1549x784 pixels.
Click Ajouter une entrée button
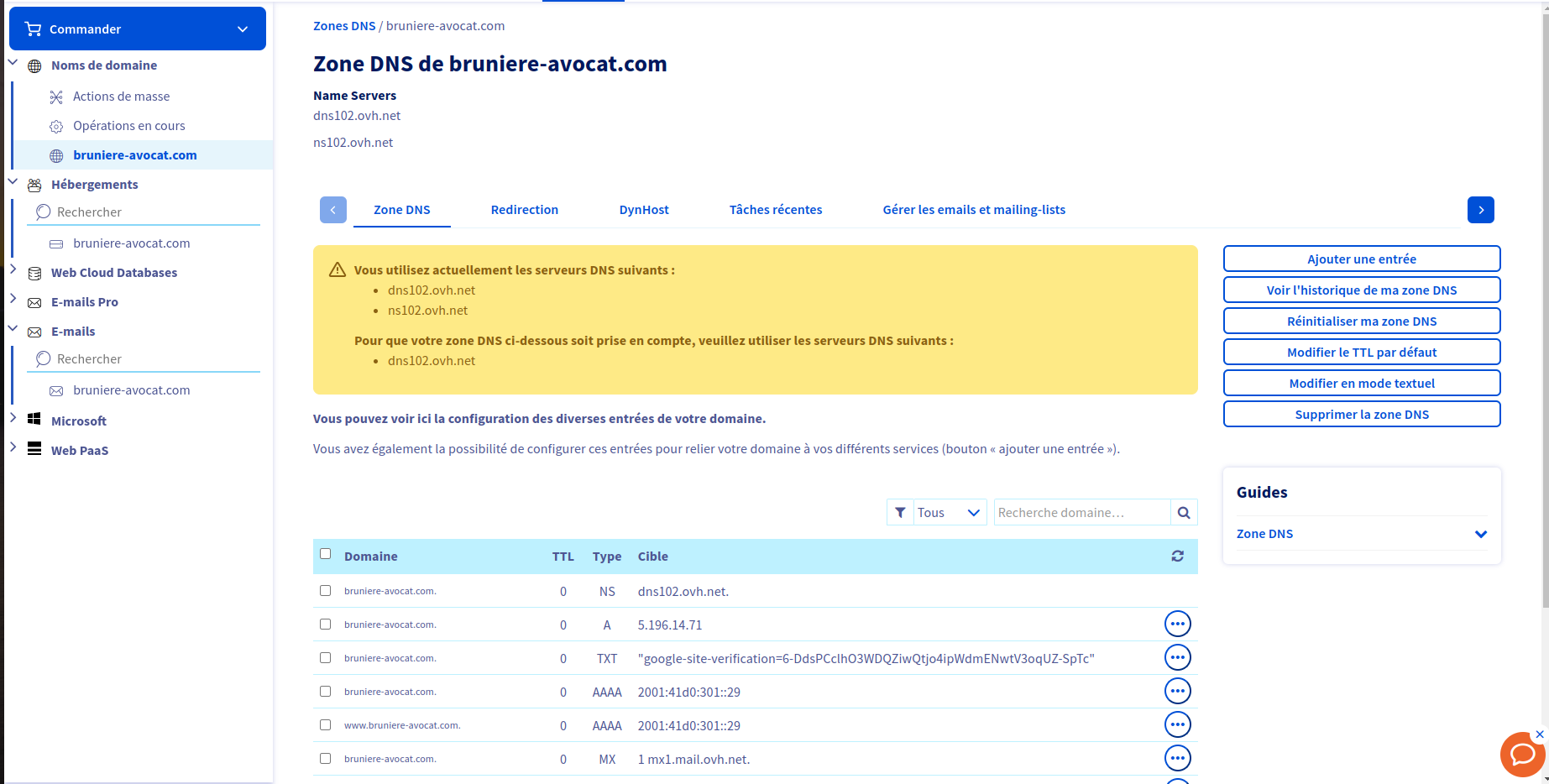1361,259
